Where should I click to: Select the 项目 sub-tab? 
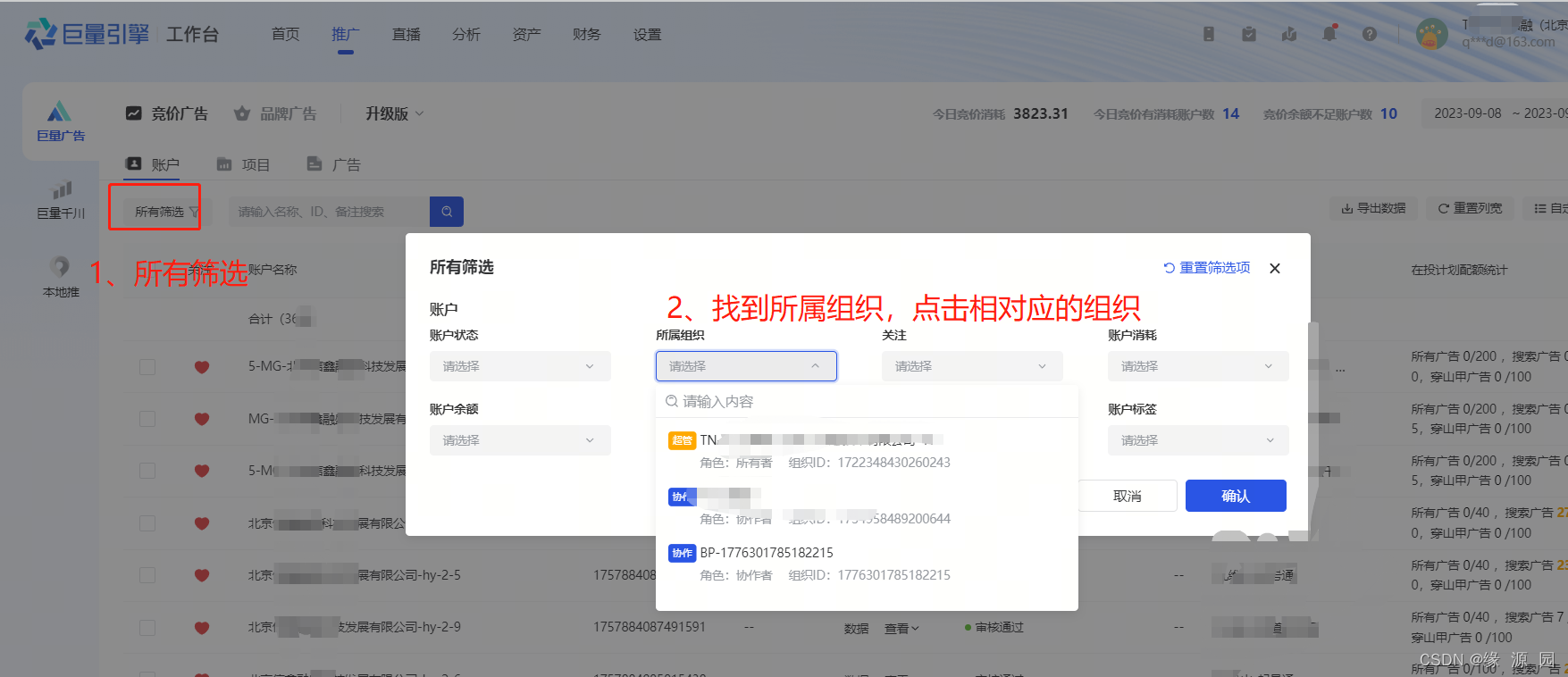pyautogui.click(x=243, y=164)
